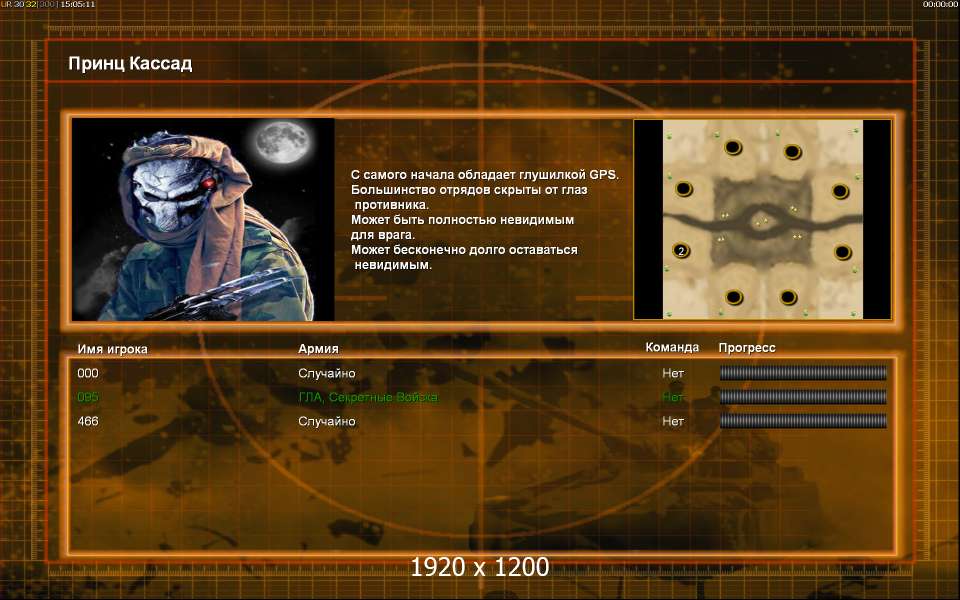Select player 095 highlighted in green
This screenshot has height=600, width=960.
88,397
